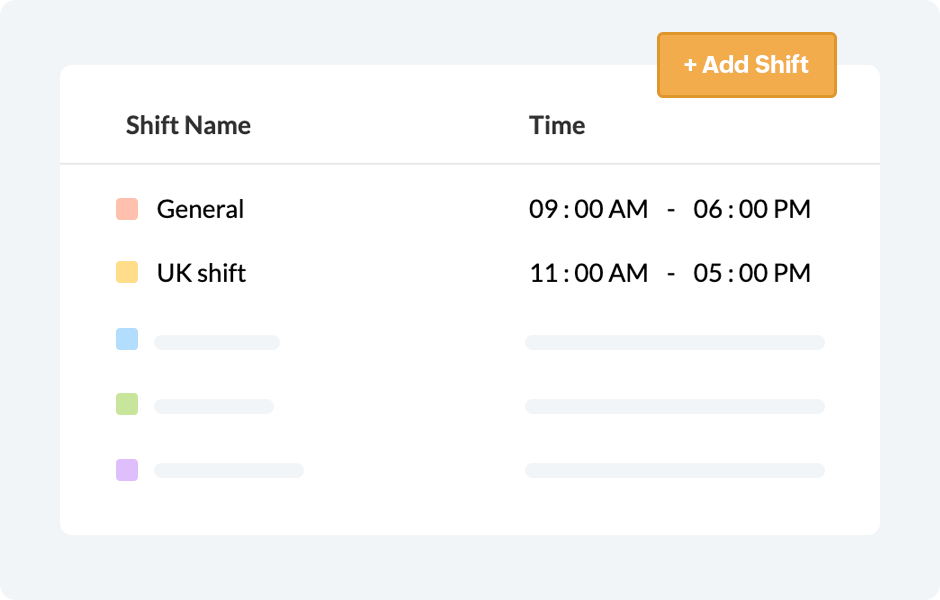Select the yellow color swatch beside UK shift
Viewport: 940px width, 600px height.
coord(127,272)
